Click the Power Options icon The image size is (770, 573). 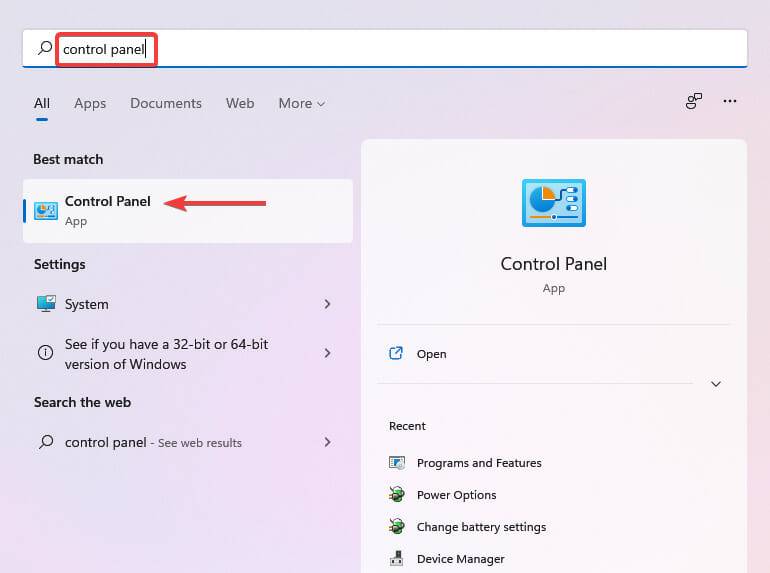pyautogui.click(x=397, y=494)
